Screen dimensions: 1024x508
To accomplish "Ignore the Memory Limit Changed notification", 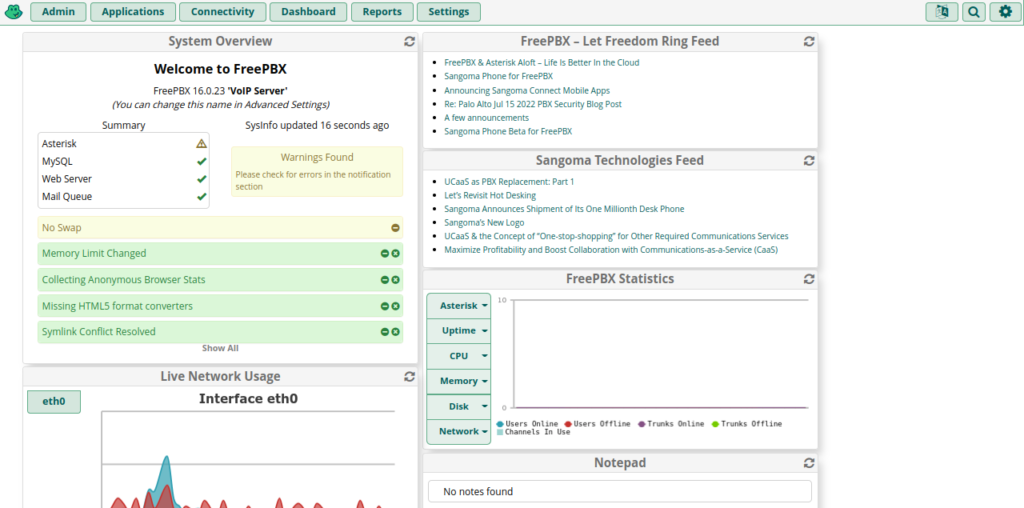I will point(385,253).
